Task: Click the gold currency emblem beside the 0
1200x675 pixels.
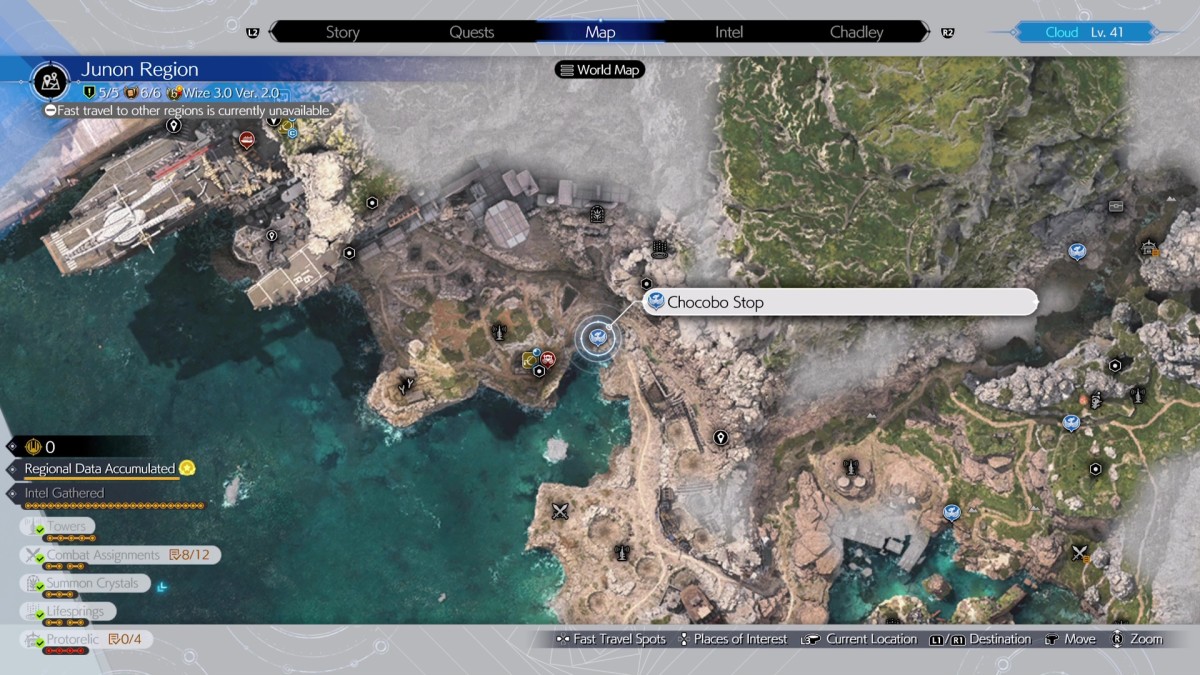Action: [34, 447]
